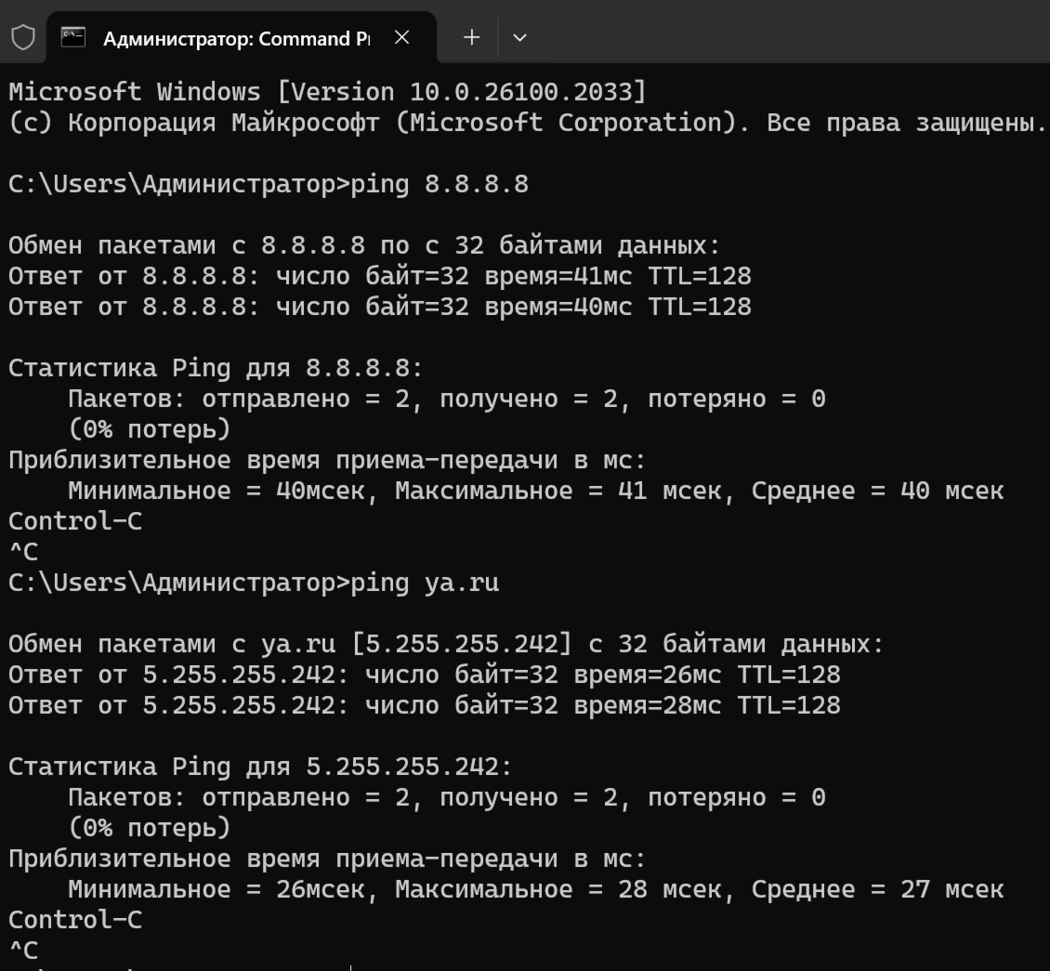
Task: Click the "время=26мс" reply value
Action: tap(647, 675)
